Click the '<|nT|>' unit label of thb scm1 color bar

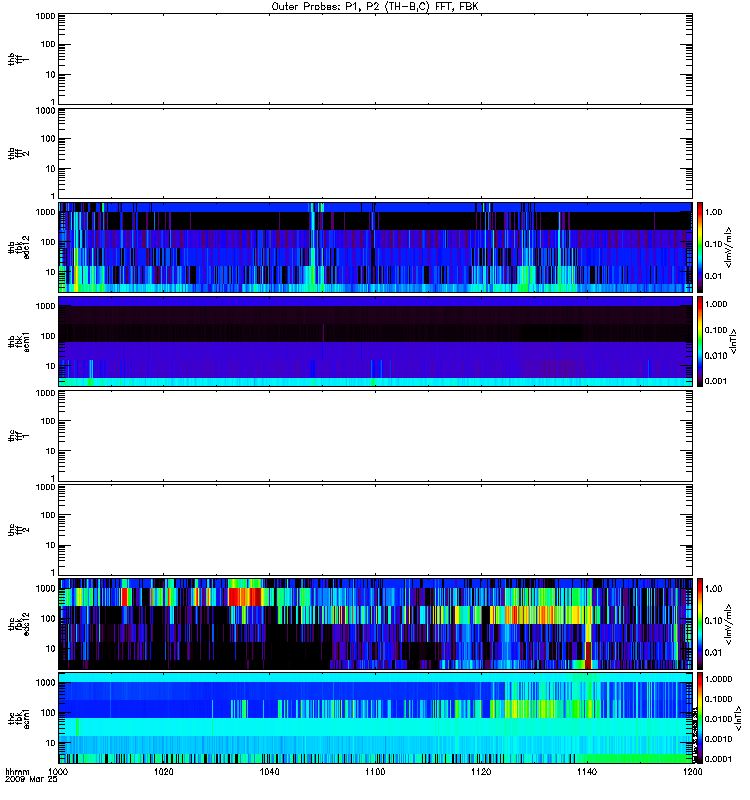[734, 341]
